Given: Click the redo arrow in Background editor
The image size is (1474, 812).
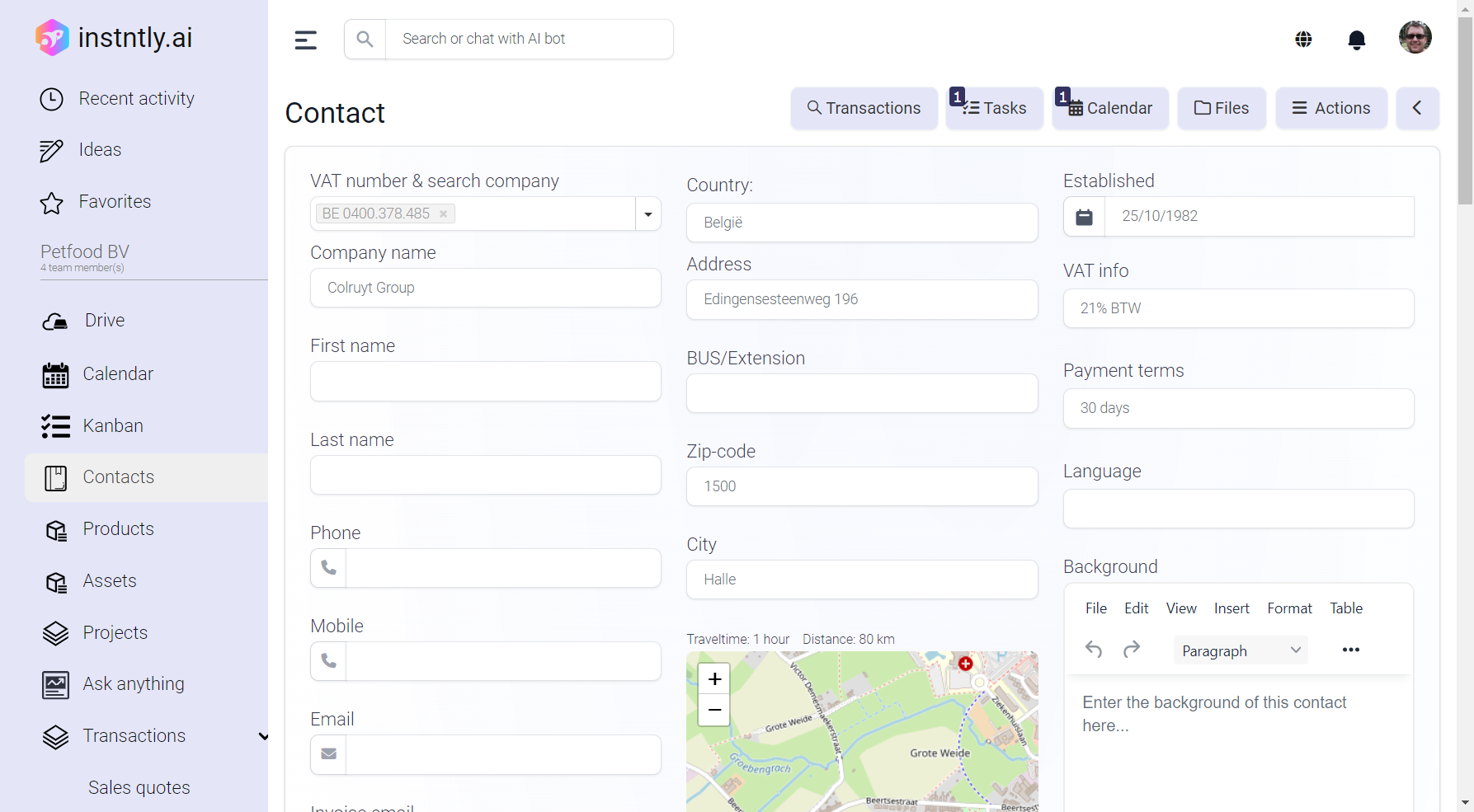Looking at the screenshot, I should click(x=1132, y=650).
